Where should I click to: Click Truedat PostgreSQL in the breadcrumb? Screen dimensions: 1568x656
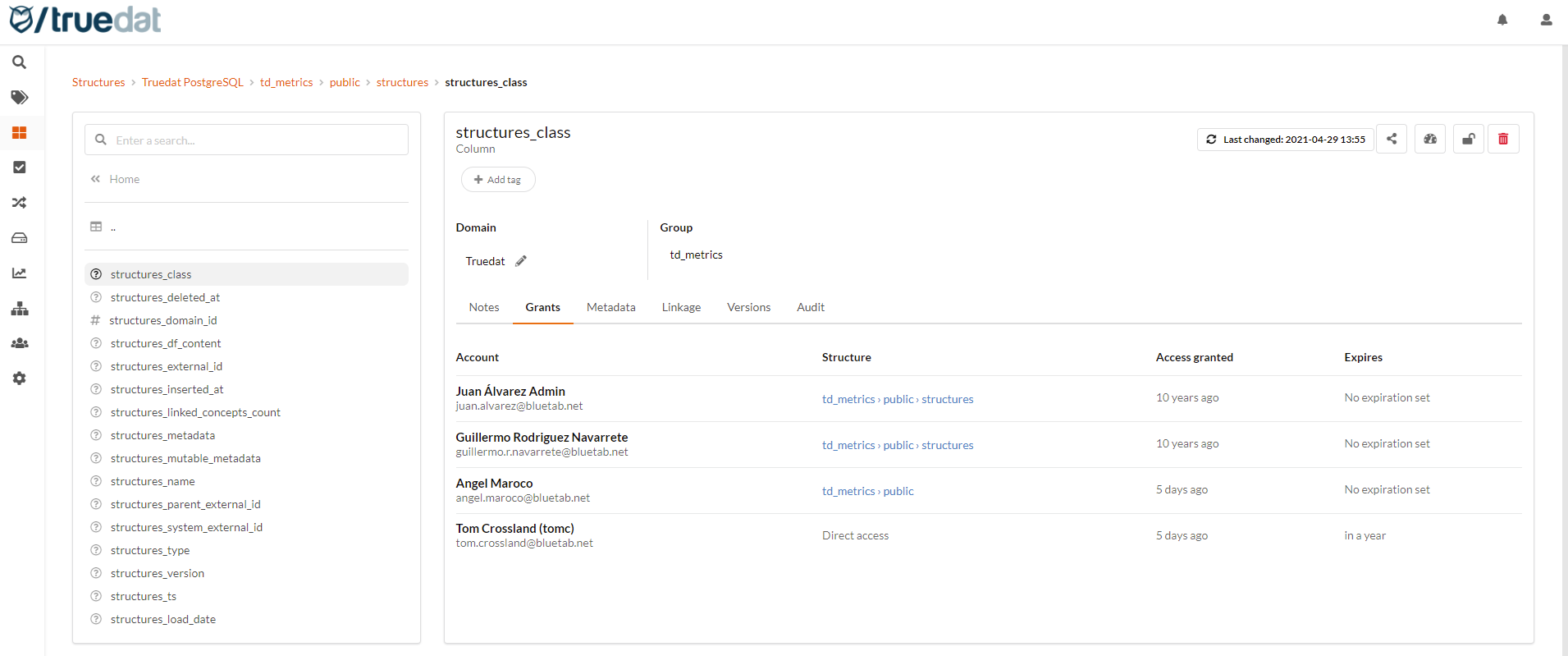click(x=192, y=82)
